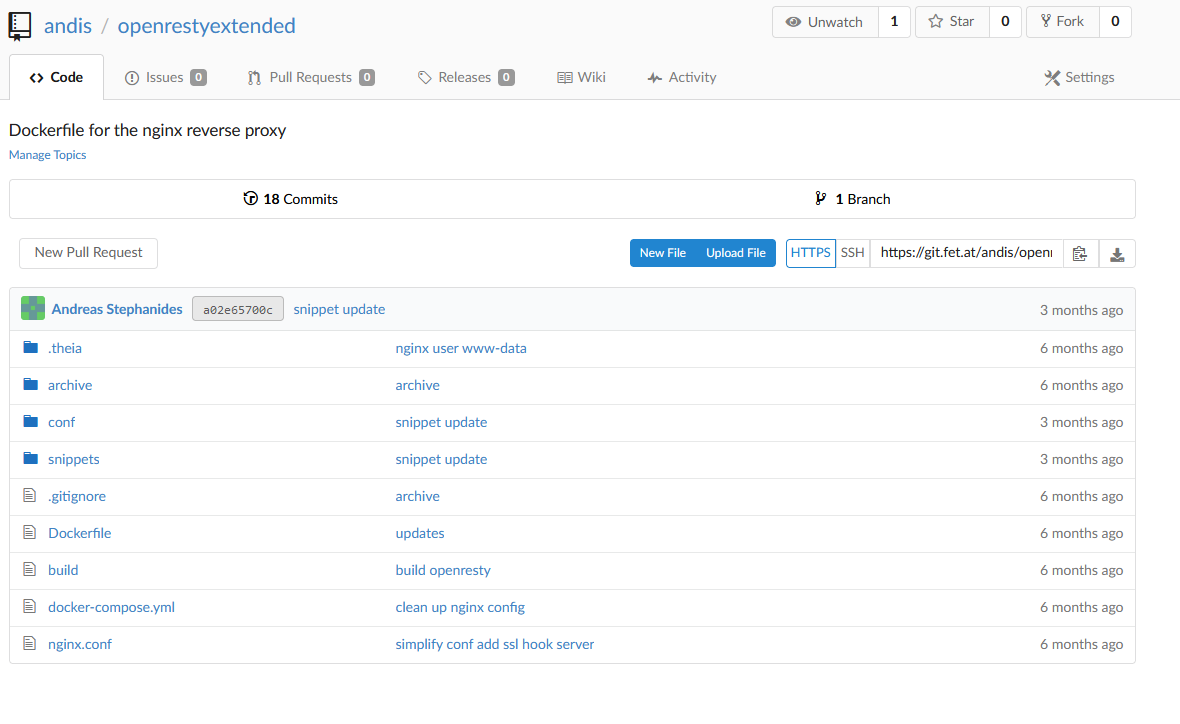Download repository archive via the download icon

[1117, 253]
